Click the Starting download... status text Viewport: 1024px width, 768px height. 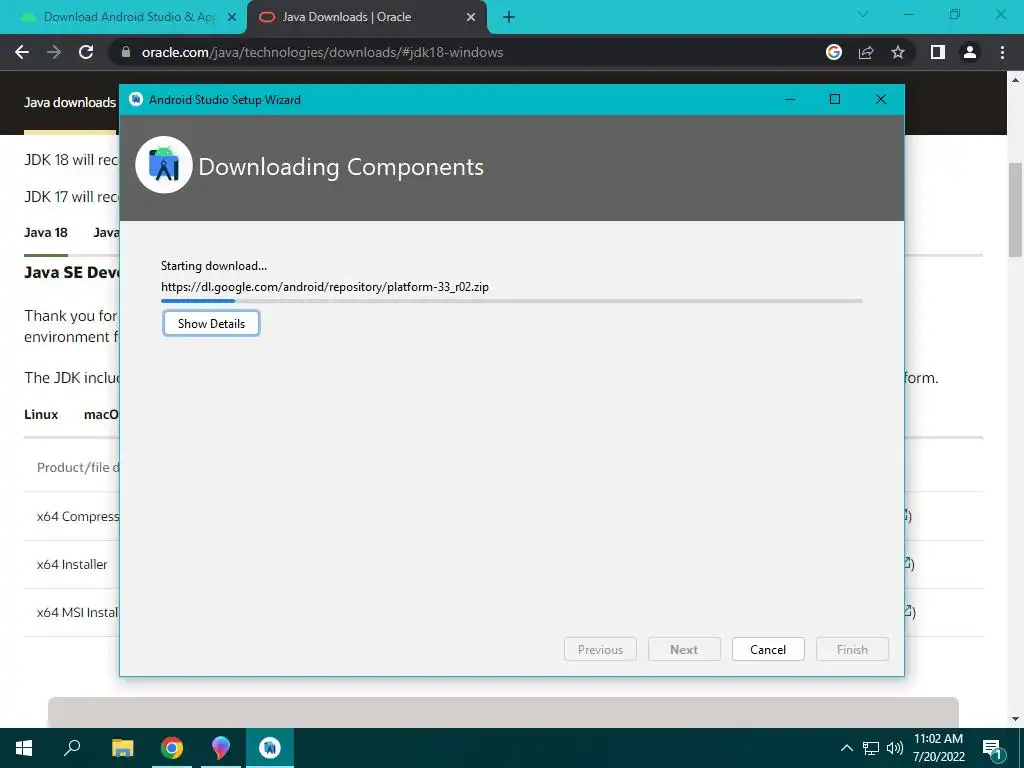coord(214,266)
